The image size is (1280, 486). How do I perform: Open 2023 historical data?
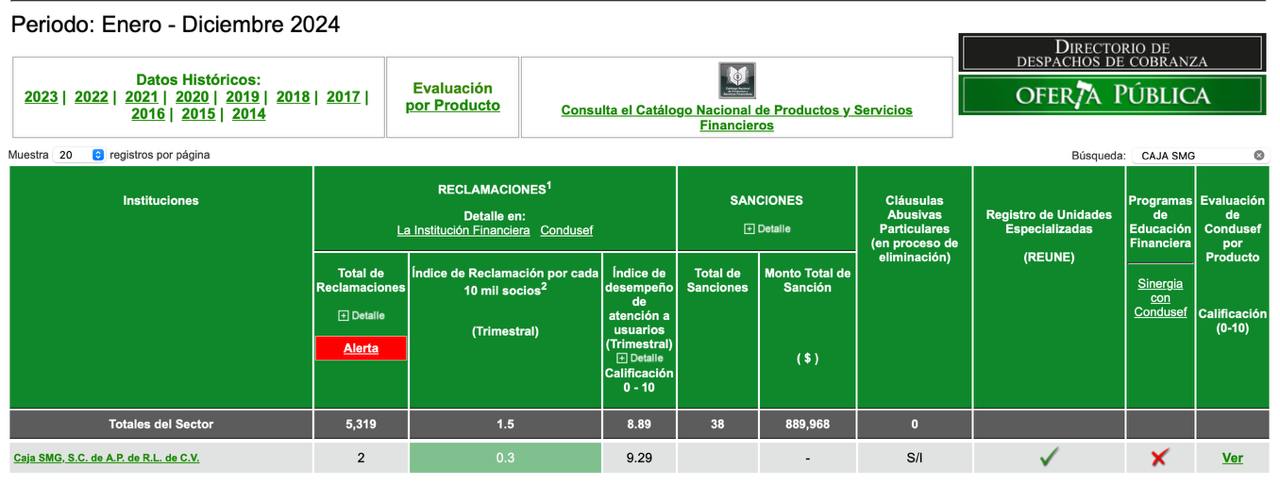[41, 97]
